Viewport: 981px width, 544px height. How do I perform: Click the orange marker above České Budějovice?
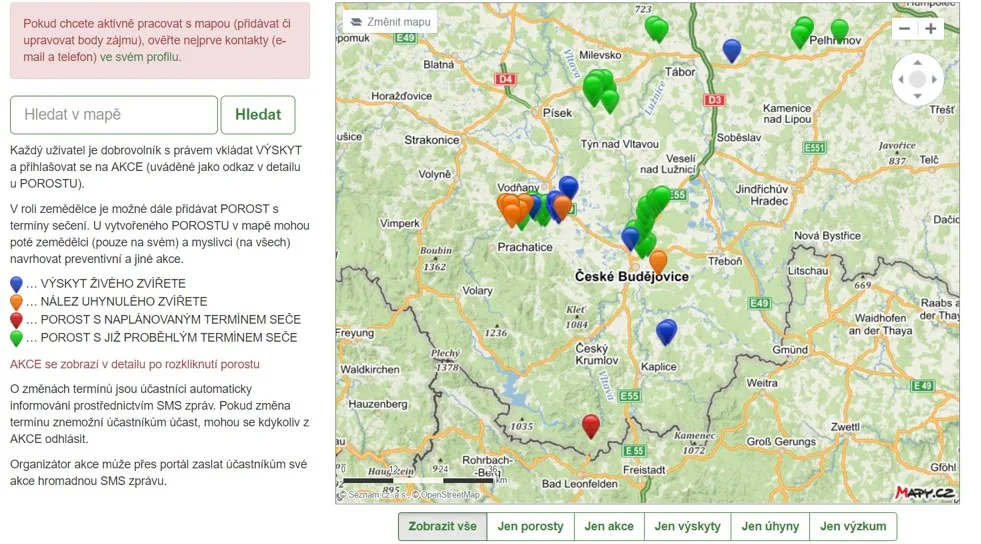click(x=658, y=261)
